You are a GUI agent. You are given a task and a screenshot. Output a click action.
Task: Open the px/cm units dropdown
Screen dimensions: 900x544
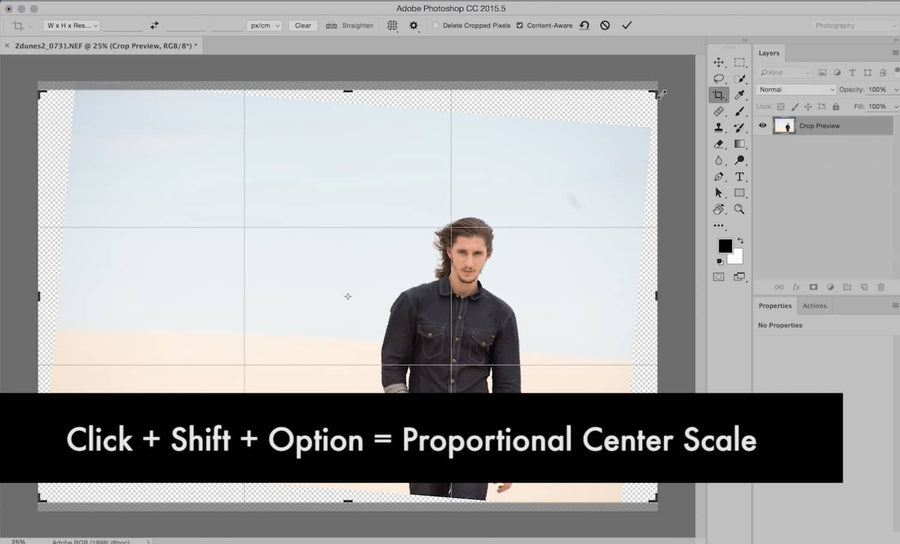point(264,26)
